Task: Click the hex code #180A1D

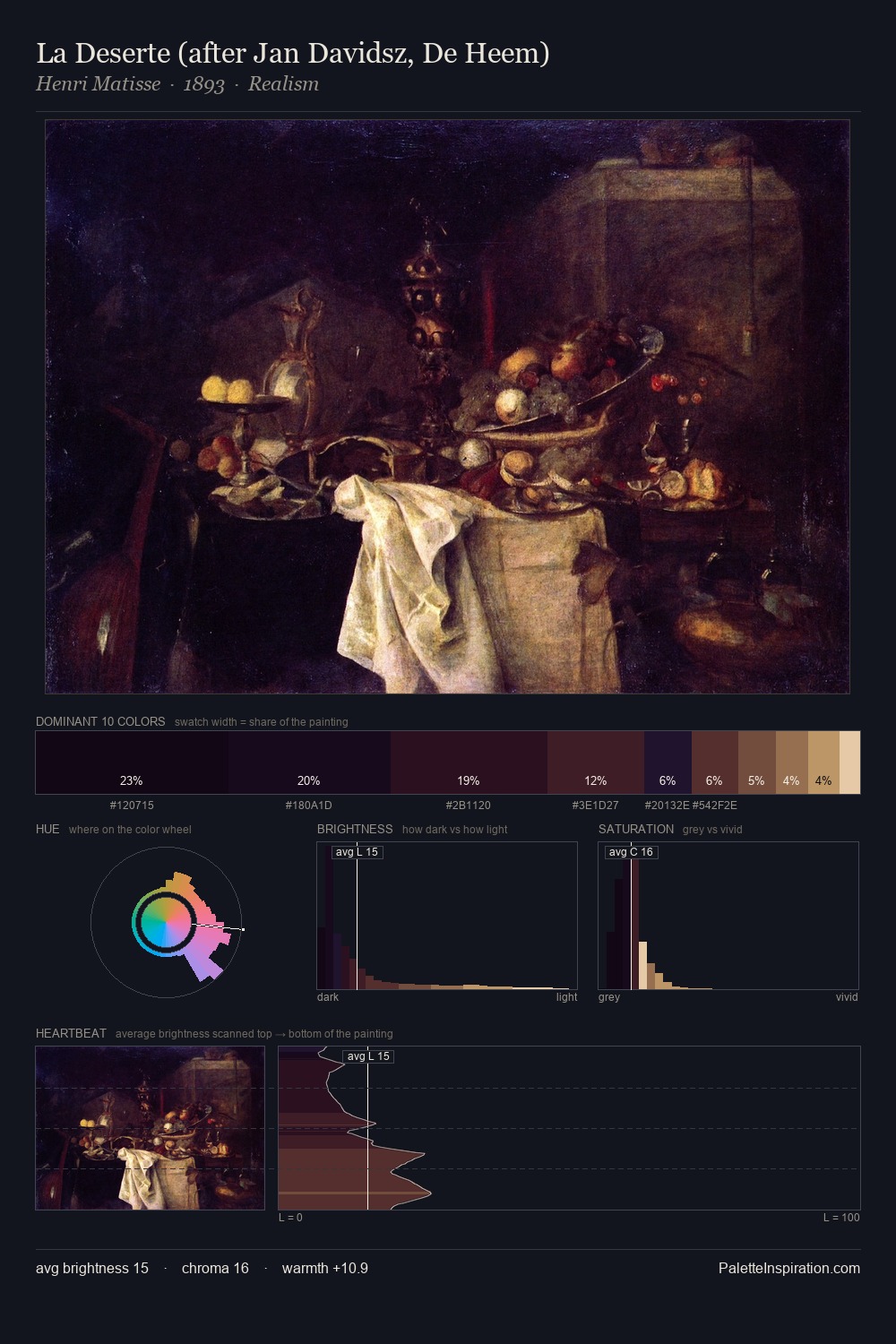Action: (309, 806)
